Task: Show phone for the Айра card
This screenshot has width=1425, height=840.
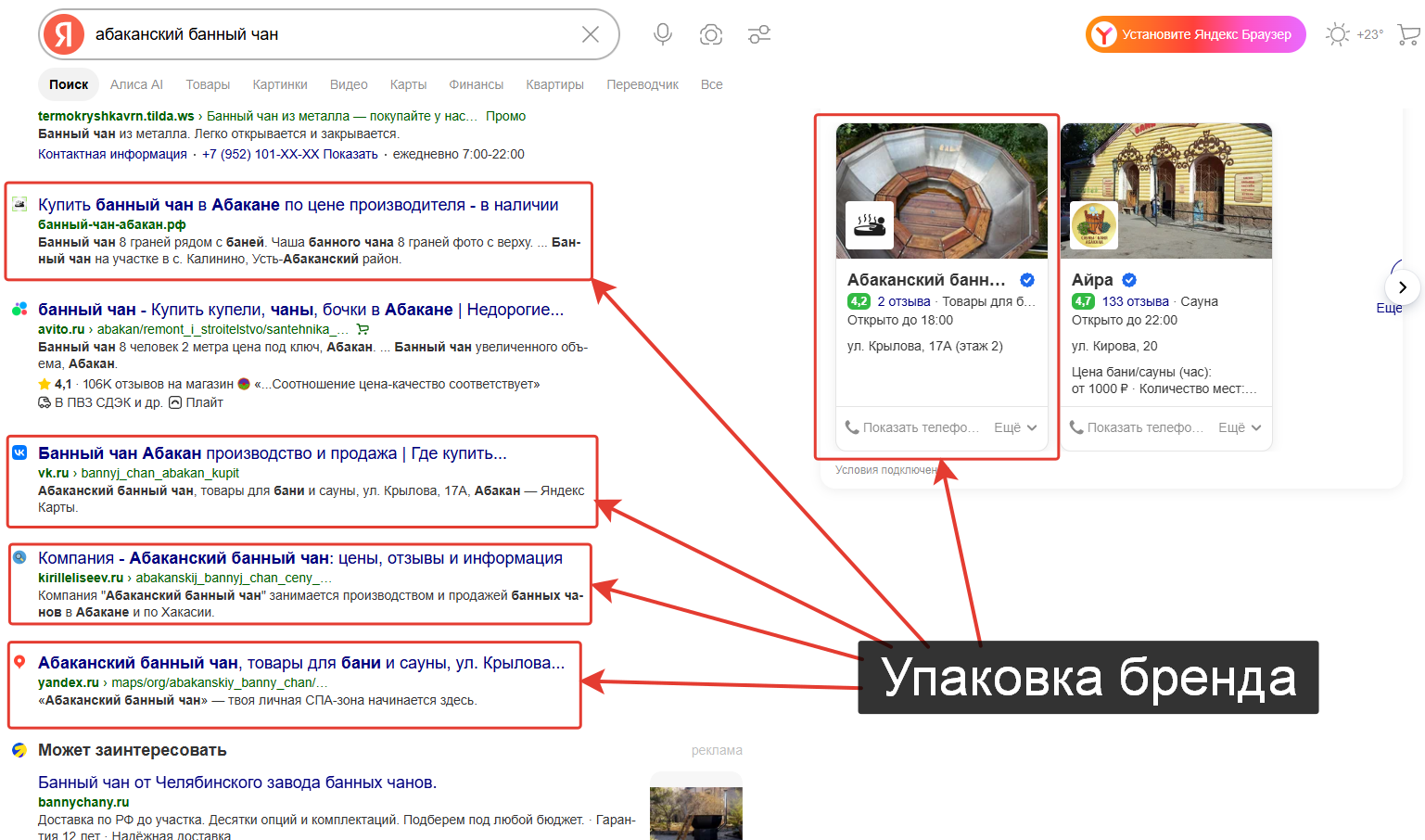Action: pyautogui.click(x=1137, y=427)
